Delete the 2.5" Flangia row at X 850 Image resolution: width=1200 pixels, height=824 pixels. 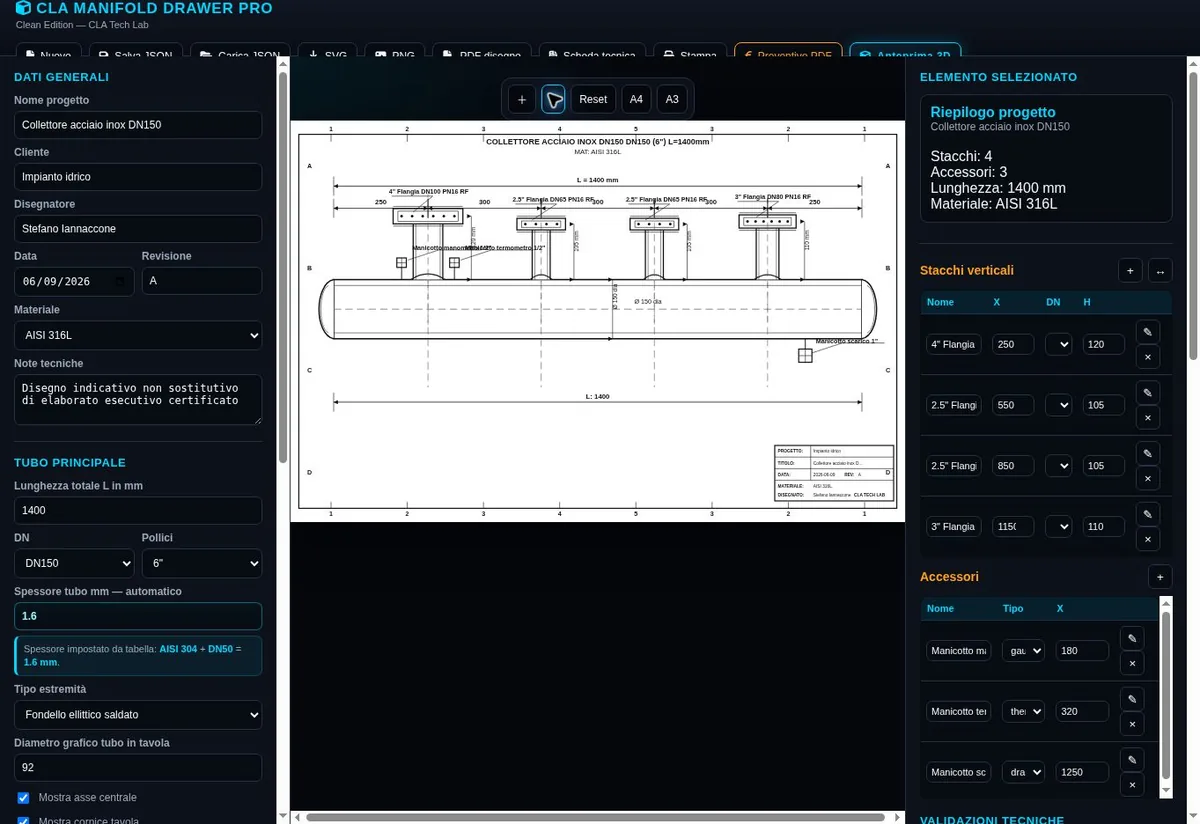pos(1148,478)
